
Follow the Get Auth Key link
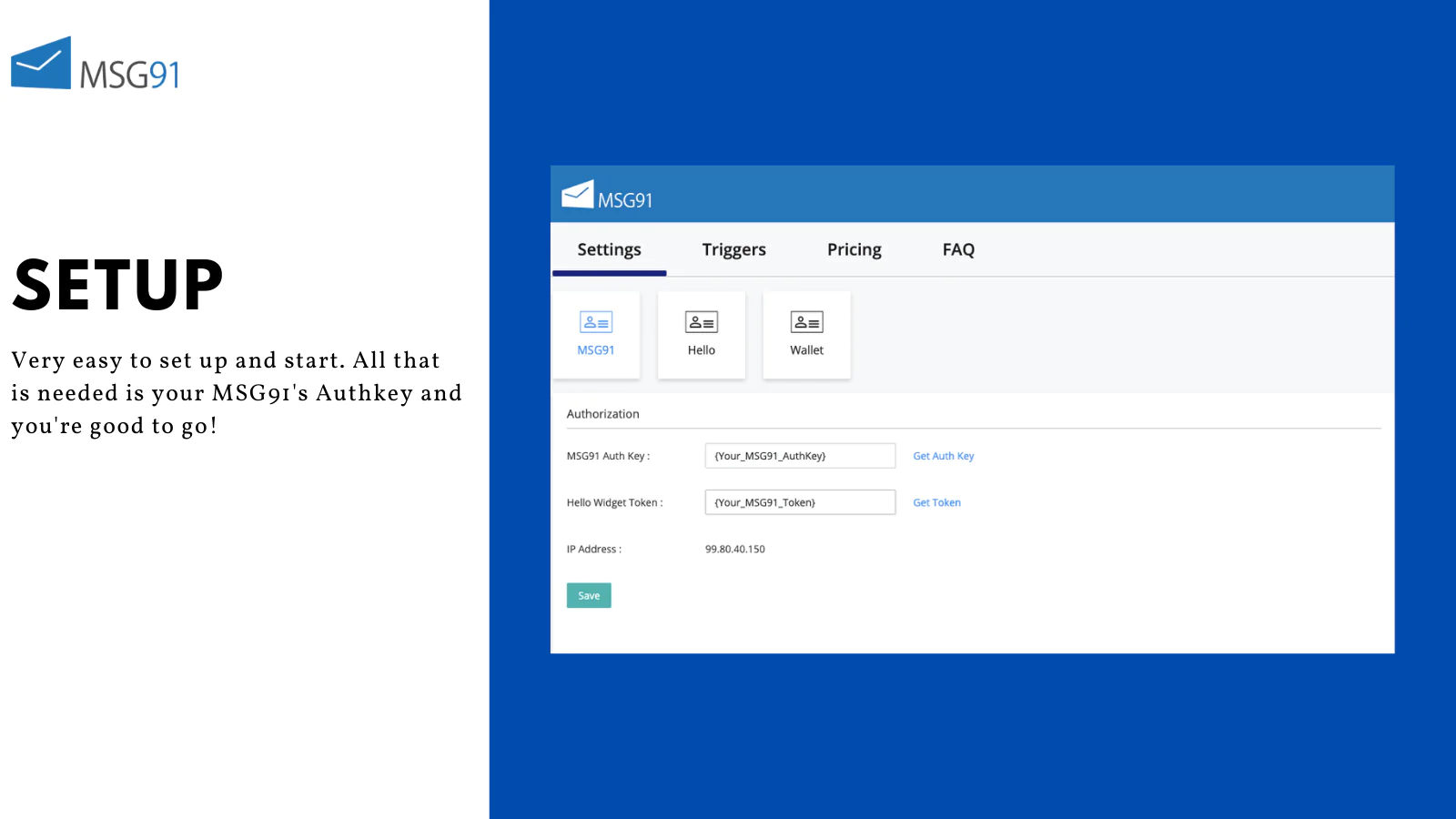point(943,456)
